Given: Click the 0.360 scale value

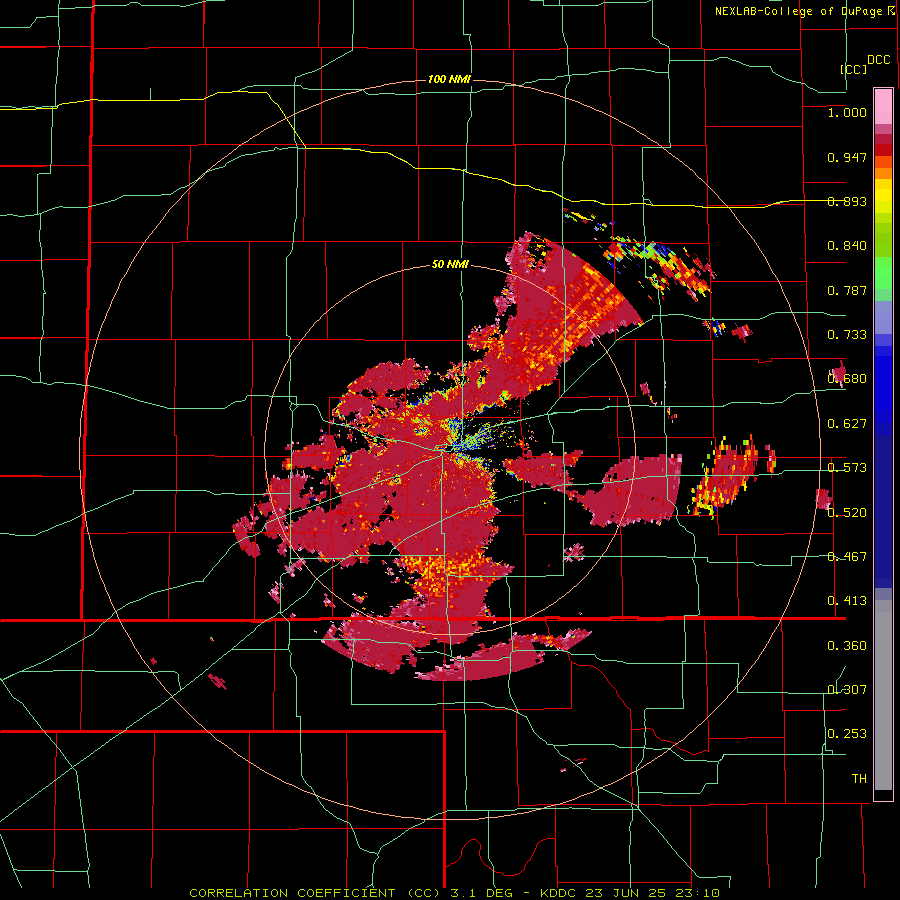Looking at the screenshot, I should pos(847,646).
